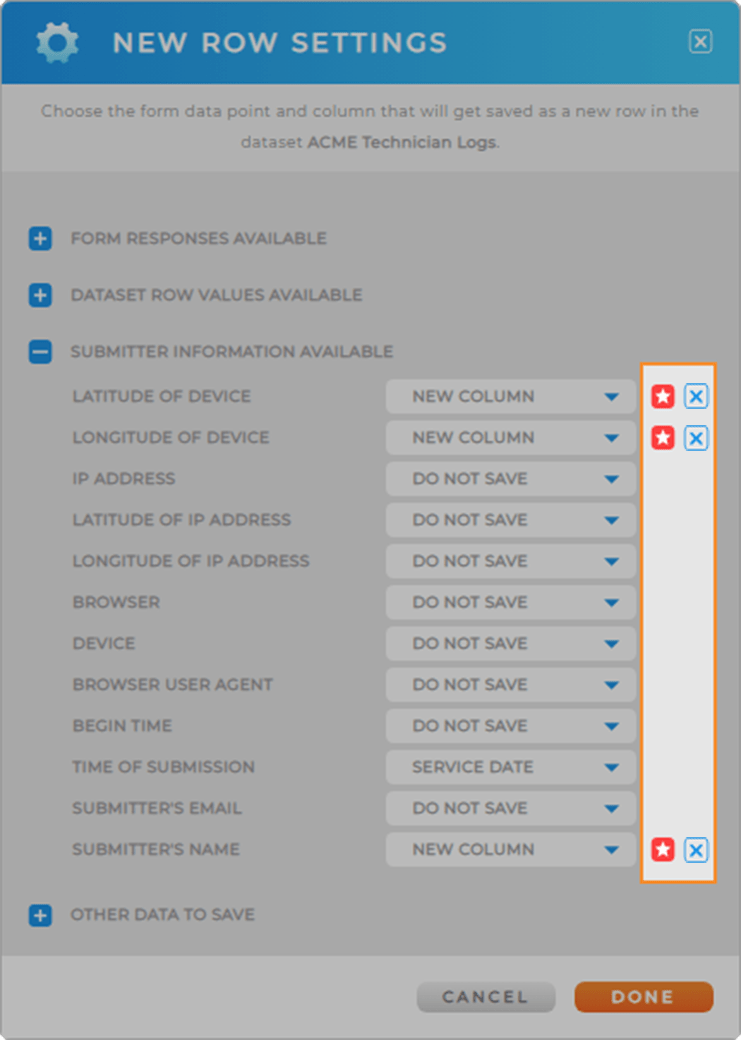This screenshot has width=742, height=1040.
Task: Open the Begin Time dropdown
Action: coord(510,726)
